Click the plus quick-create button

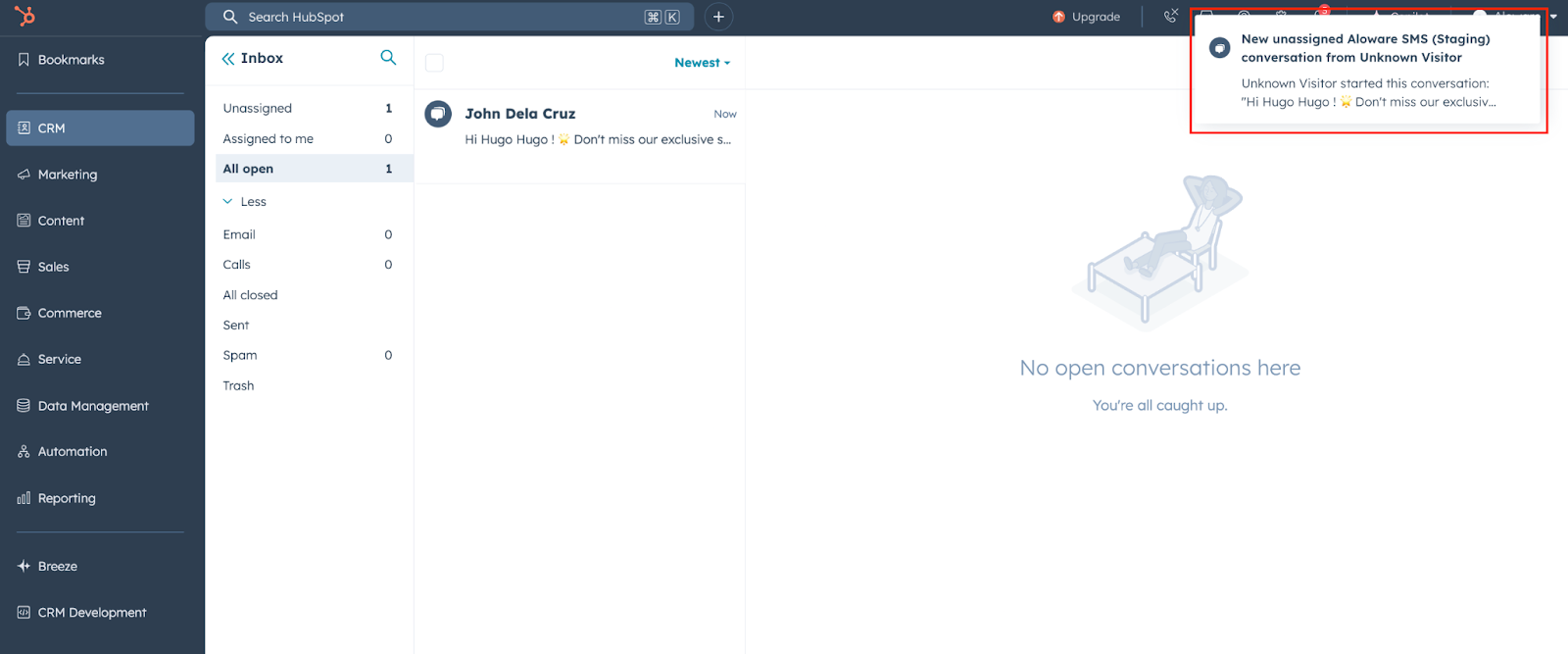click(718, 17)
